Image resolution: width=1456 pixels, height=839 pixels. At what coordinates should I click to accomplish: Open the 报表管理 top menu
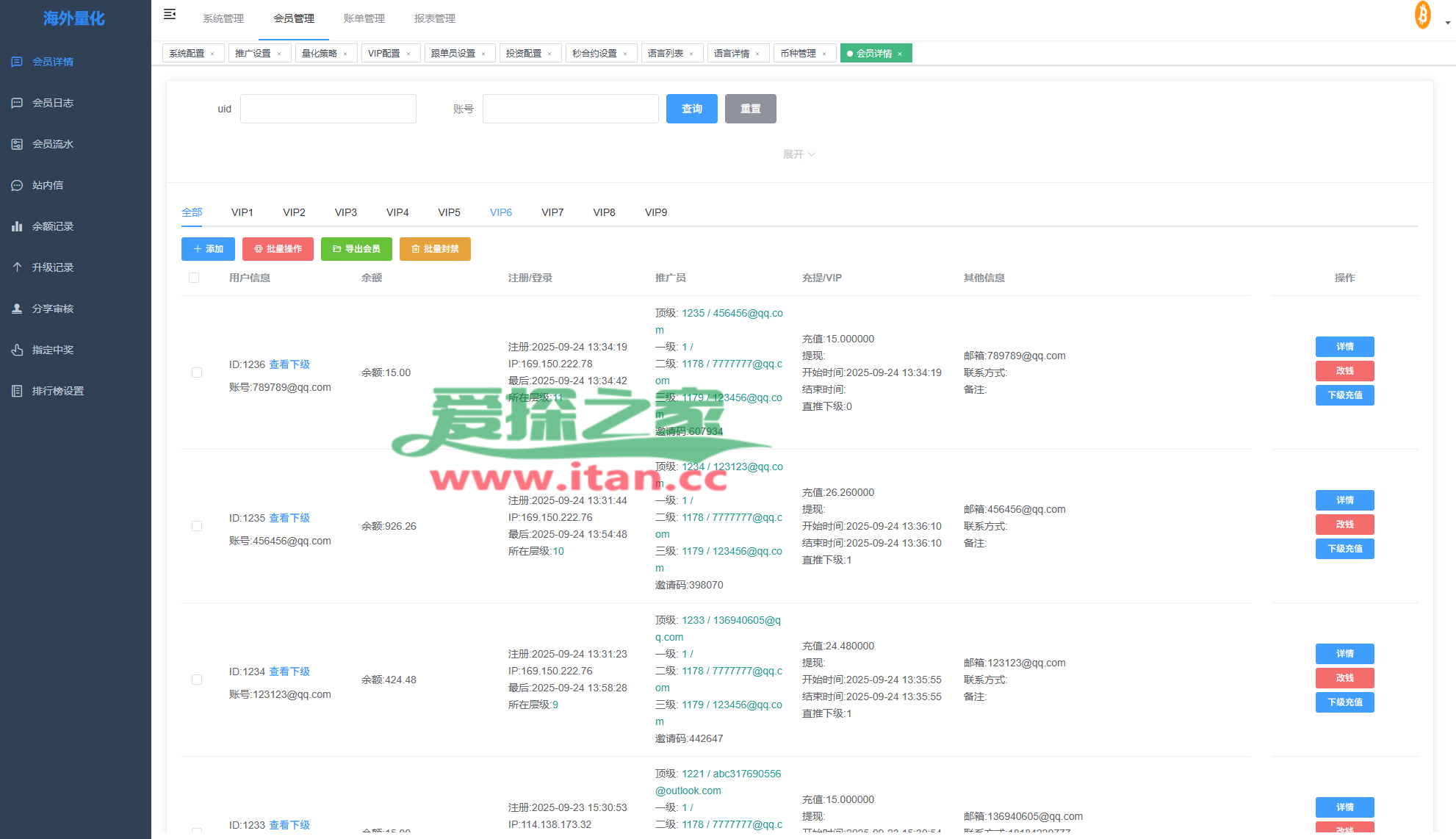point(434,18)
